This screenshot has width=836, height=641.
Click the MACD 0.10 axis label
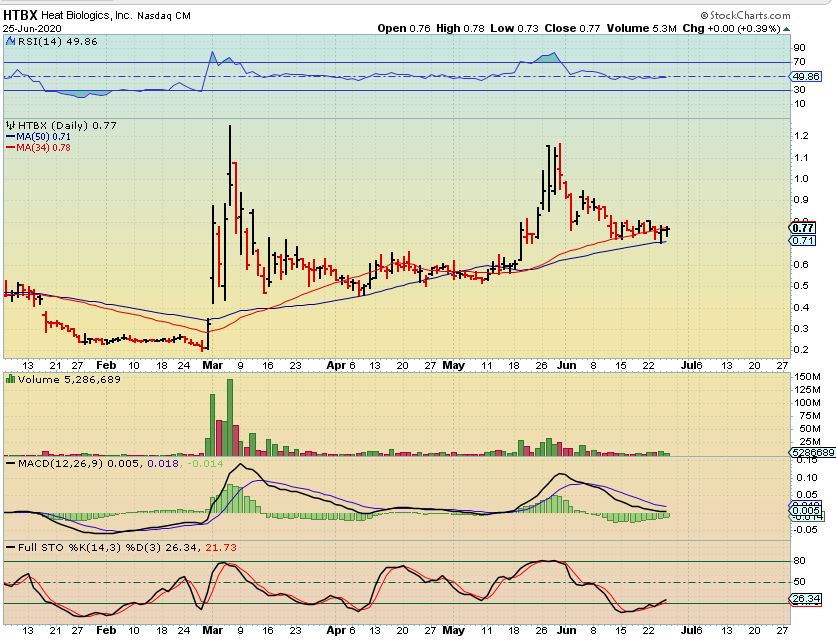(x=807, y=477)
